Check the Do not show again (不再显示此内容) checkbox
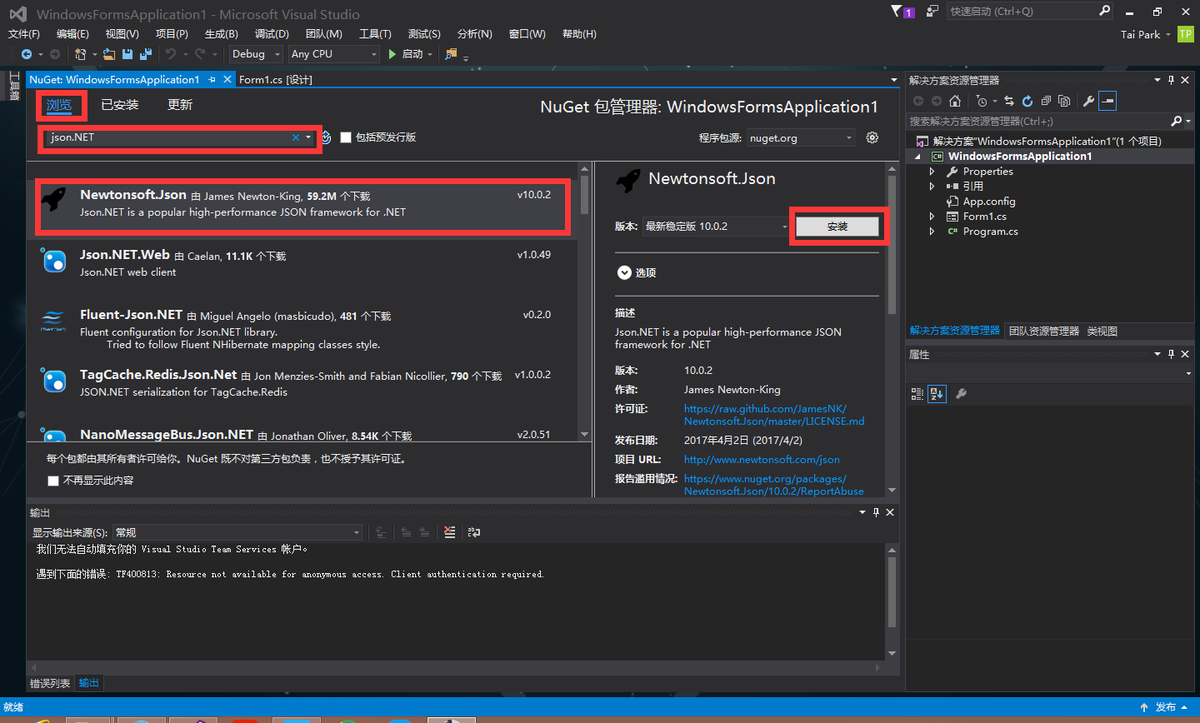The image size is (1200, 723). point(53,480)
